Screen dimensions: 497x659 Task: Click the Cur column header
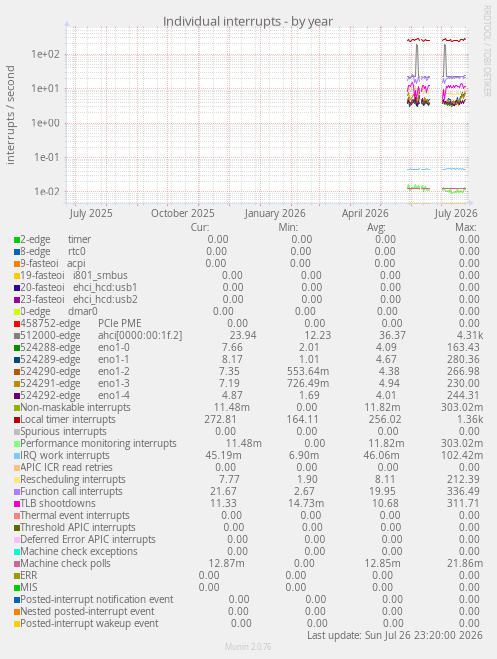(200, 228)
